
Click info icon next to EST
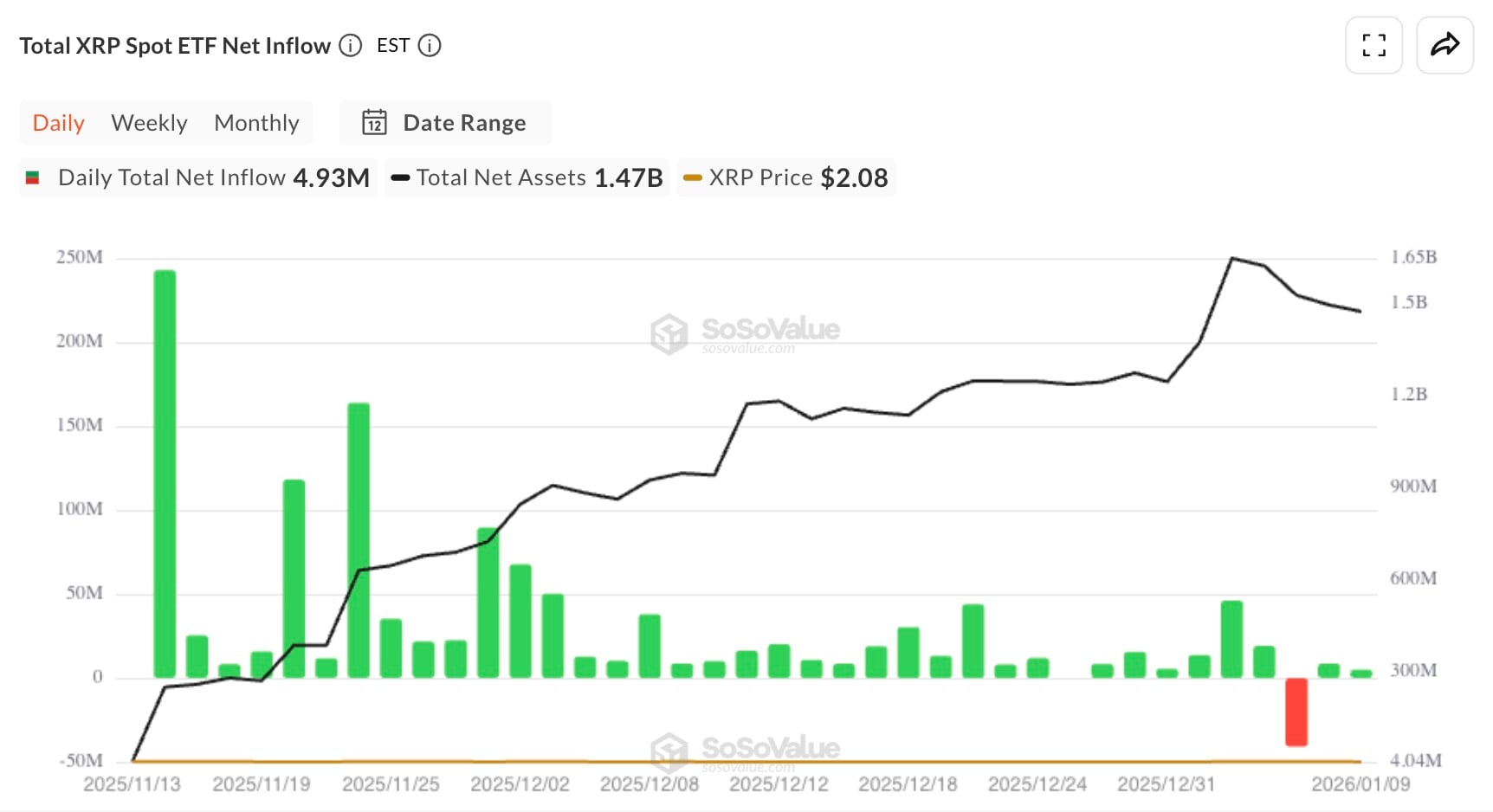[x=430, y=45]
